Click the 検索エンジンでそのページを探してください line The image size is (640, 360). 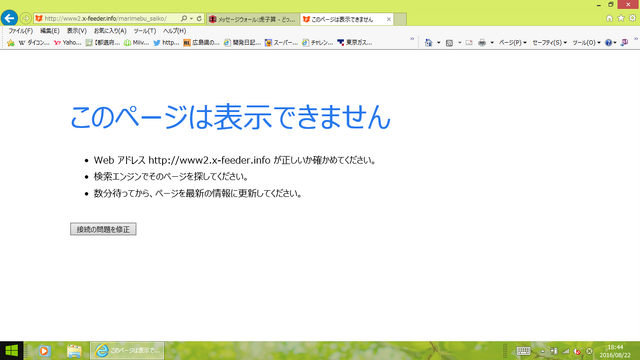171,177
